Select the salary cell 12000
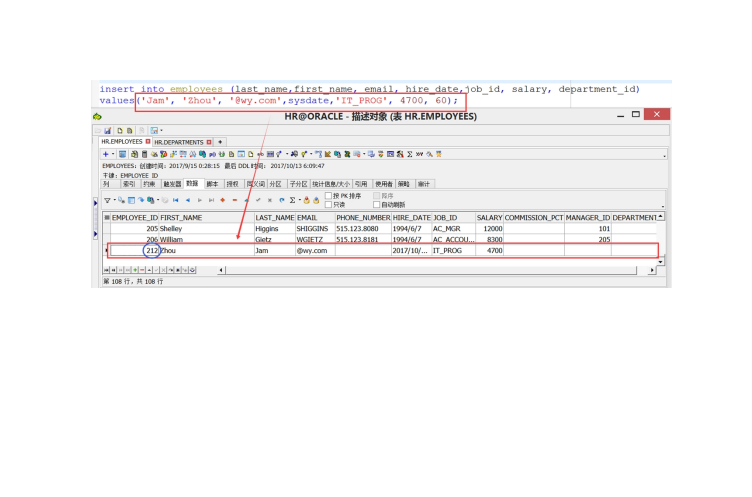The image size is (752, 497). tap(490, 229)
